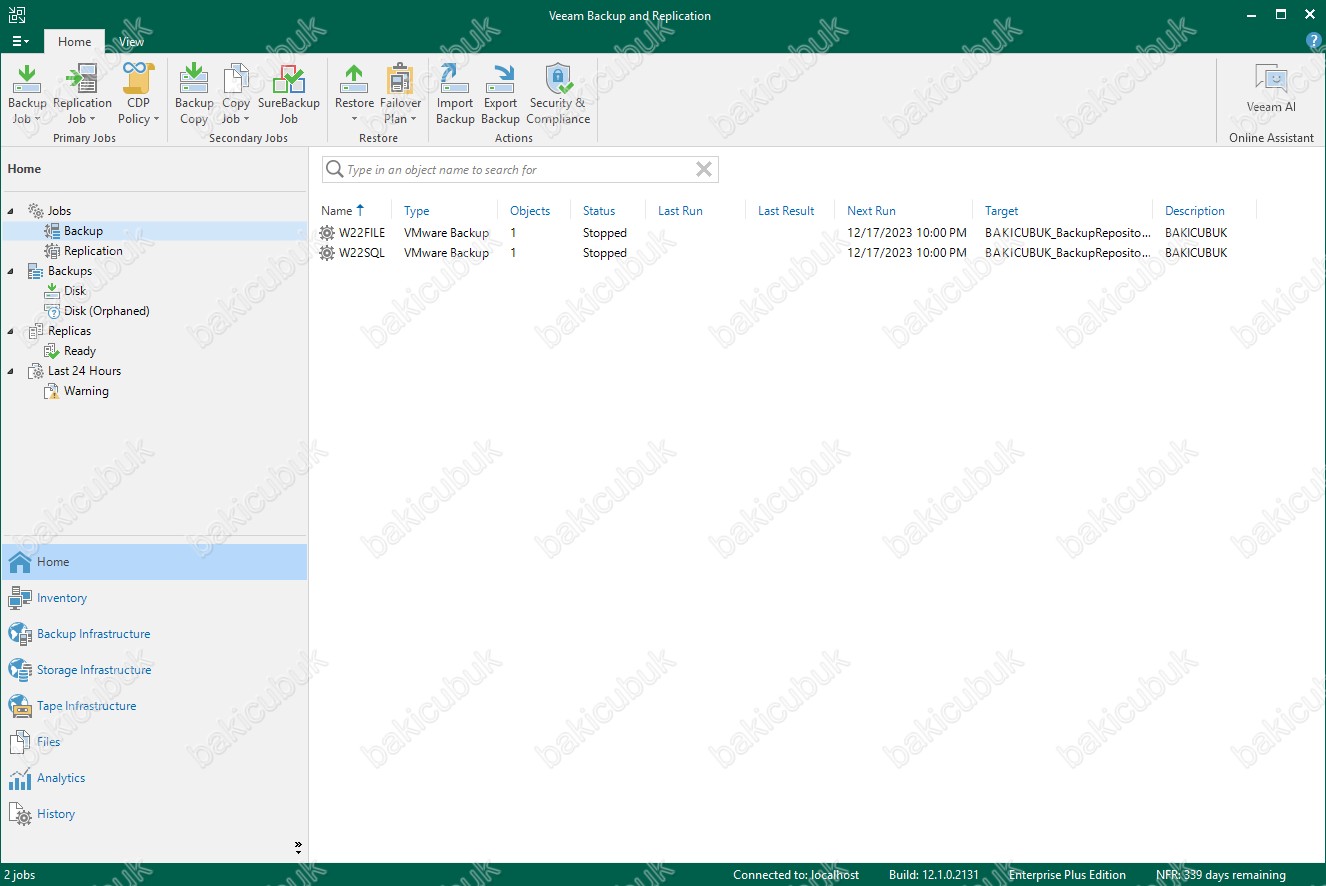The height and width of the screenshot is (886, 1326).
Task: Open the Replication Job ribbon button
Action: coord(82,94)
